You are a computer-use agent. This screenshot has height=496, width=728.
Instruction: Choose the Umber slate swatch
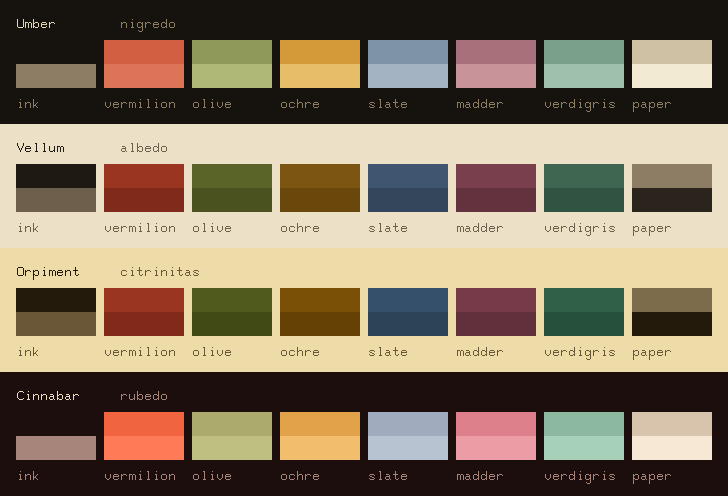[x=408, y=64]
